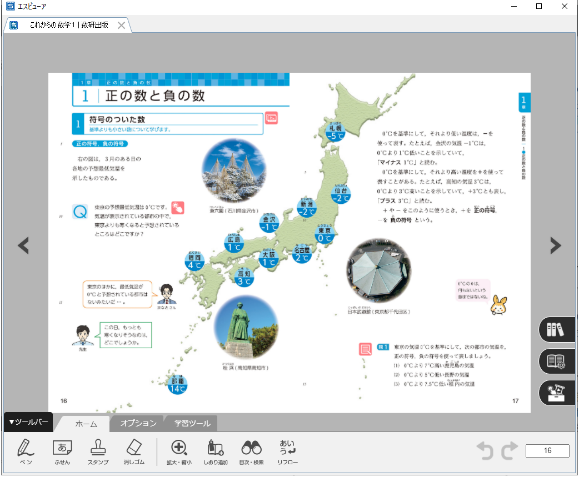Click the 那覇 14℃ temperature marker
Screen dimensions: 579x477
point(178,385)
